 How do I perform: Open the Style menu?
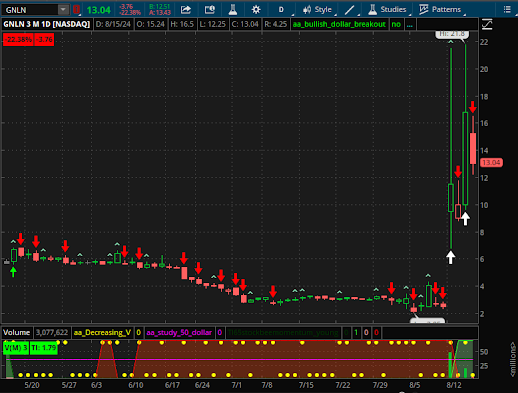pos(318,10)
